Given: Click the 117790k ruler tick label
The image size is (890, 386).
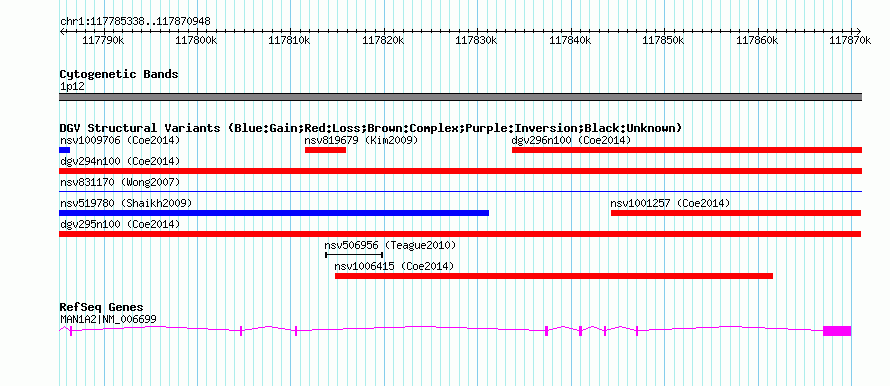Looking at the screenshot, I should tap(104, 40).
